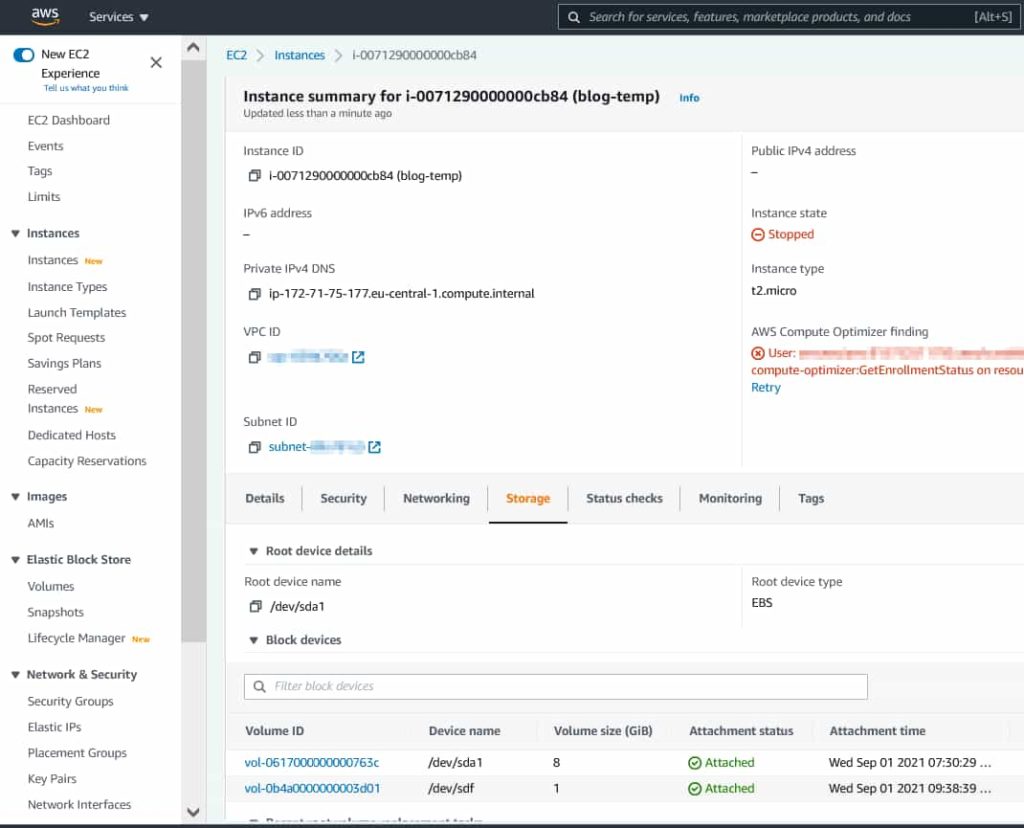This screenshot has width=1024, height=828.
Task: Click the magnifier inside the block devices filter
Action: pos(260,687)
